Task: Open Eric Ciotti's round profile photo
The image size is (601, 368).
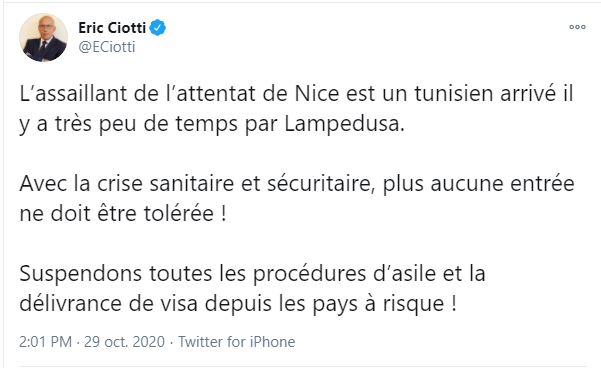Action: 43,38
